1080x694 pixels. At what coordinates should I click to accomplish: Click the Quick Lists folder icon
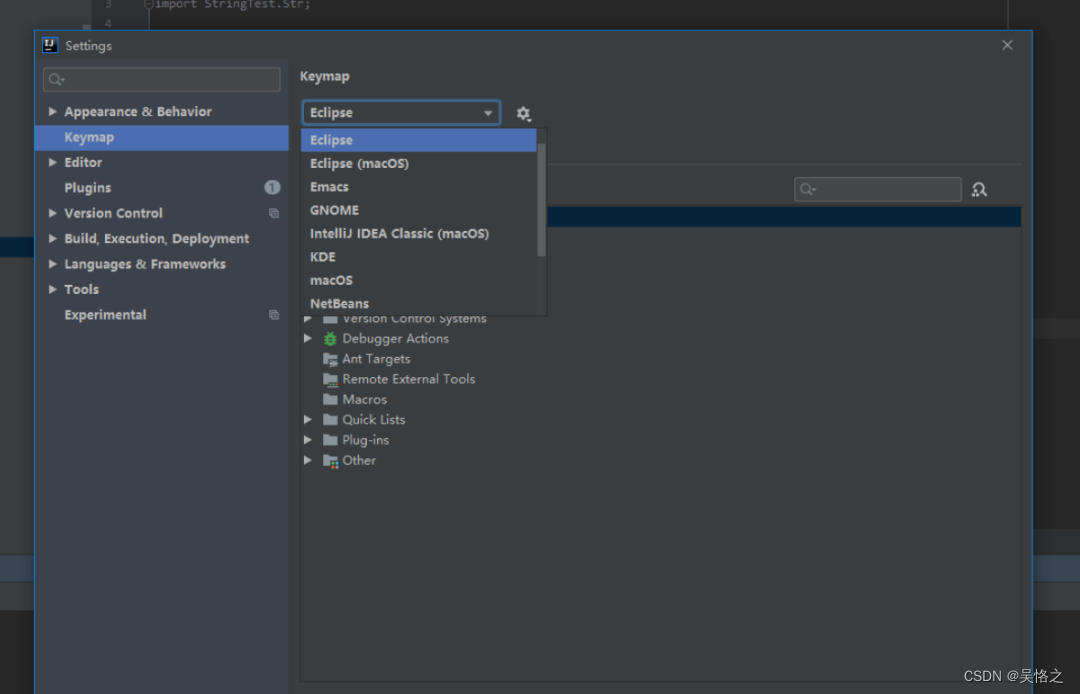coord(331,420)
